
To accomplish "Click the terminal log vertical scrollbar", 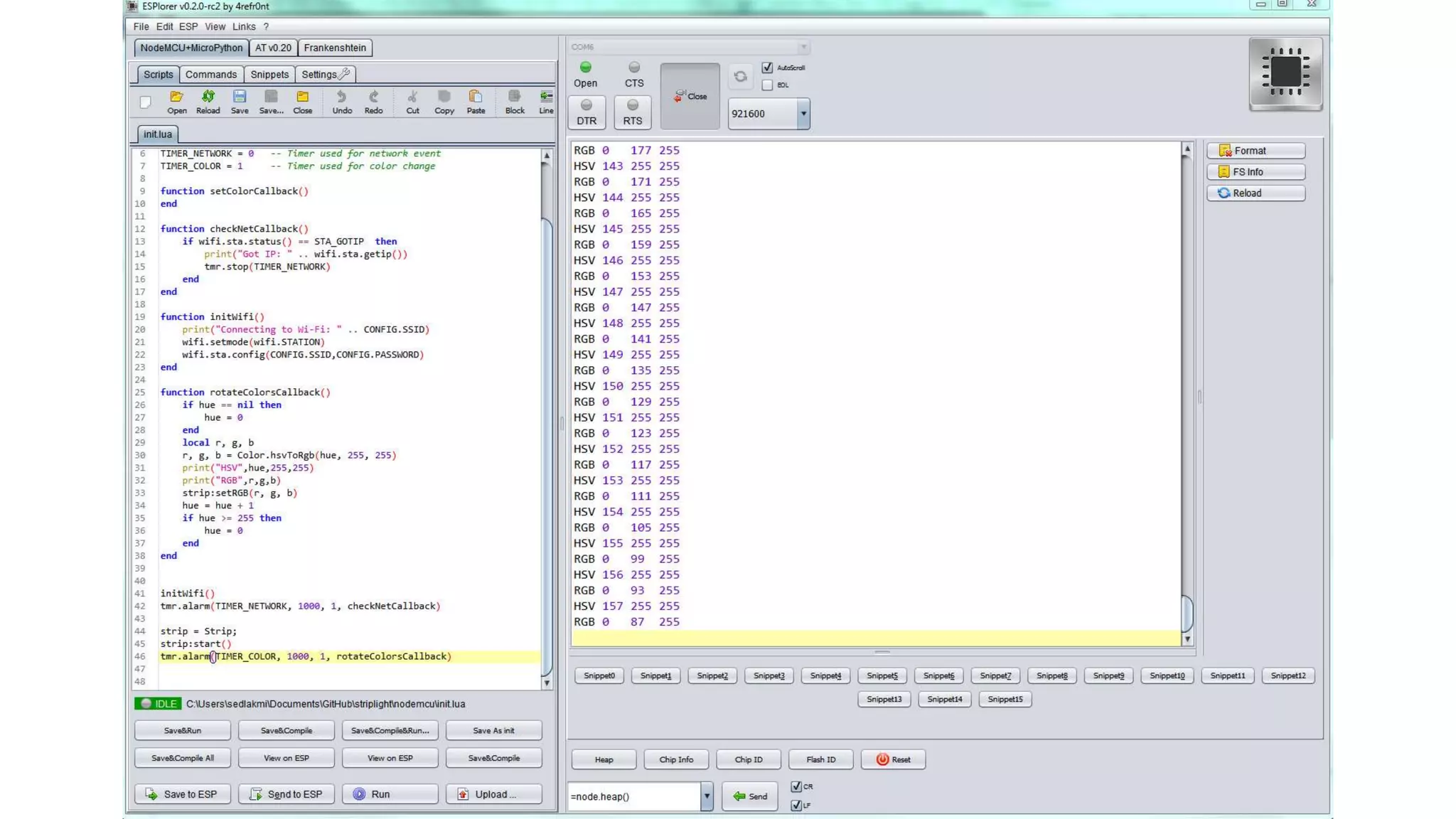I will (x=1187, y=393).
